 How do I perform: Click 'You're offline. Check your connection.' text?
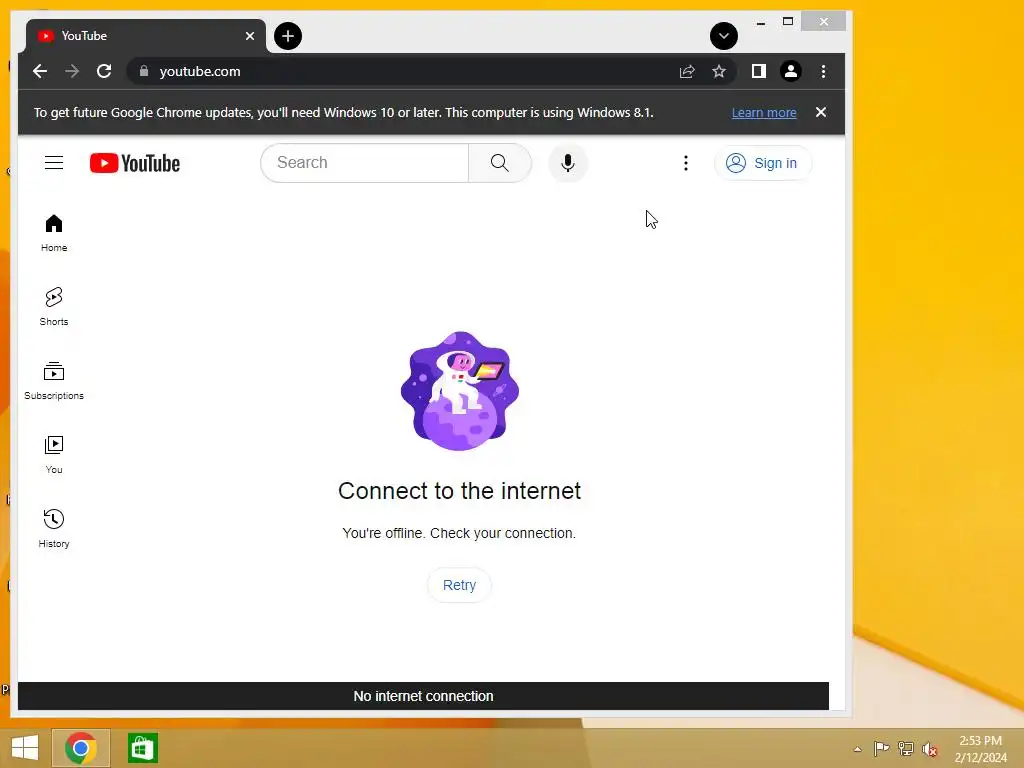459,533
